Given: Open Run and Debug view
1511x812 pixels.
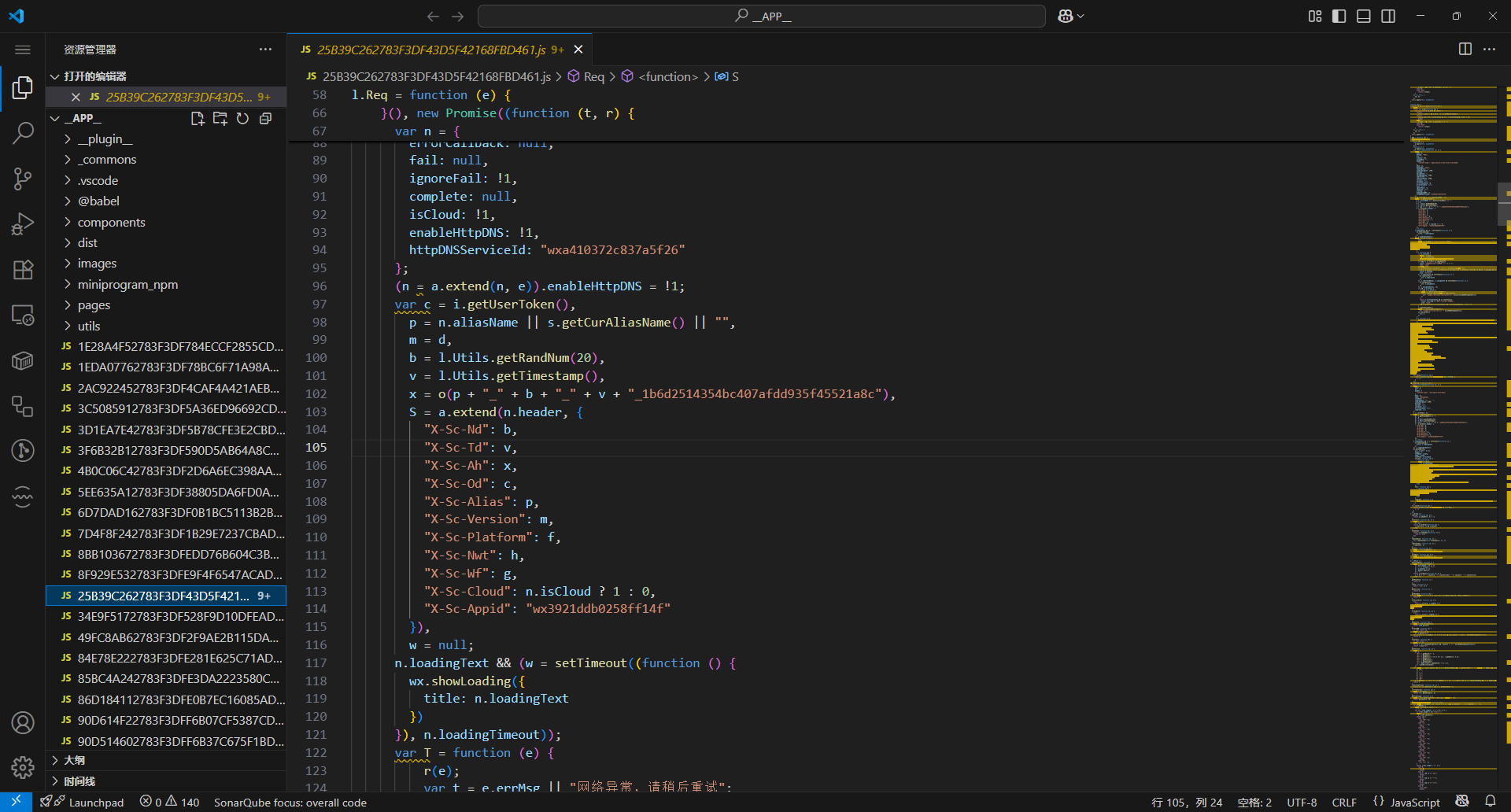Looking at the screenshot, I should coord(23,224).
